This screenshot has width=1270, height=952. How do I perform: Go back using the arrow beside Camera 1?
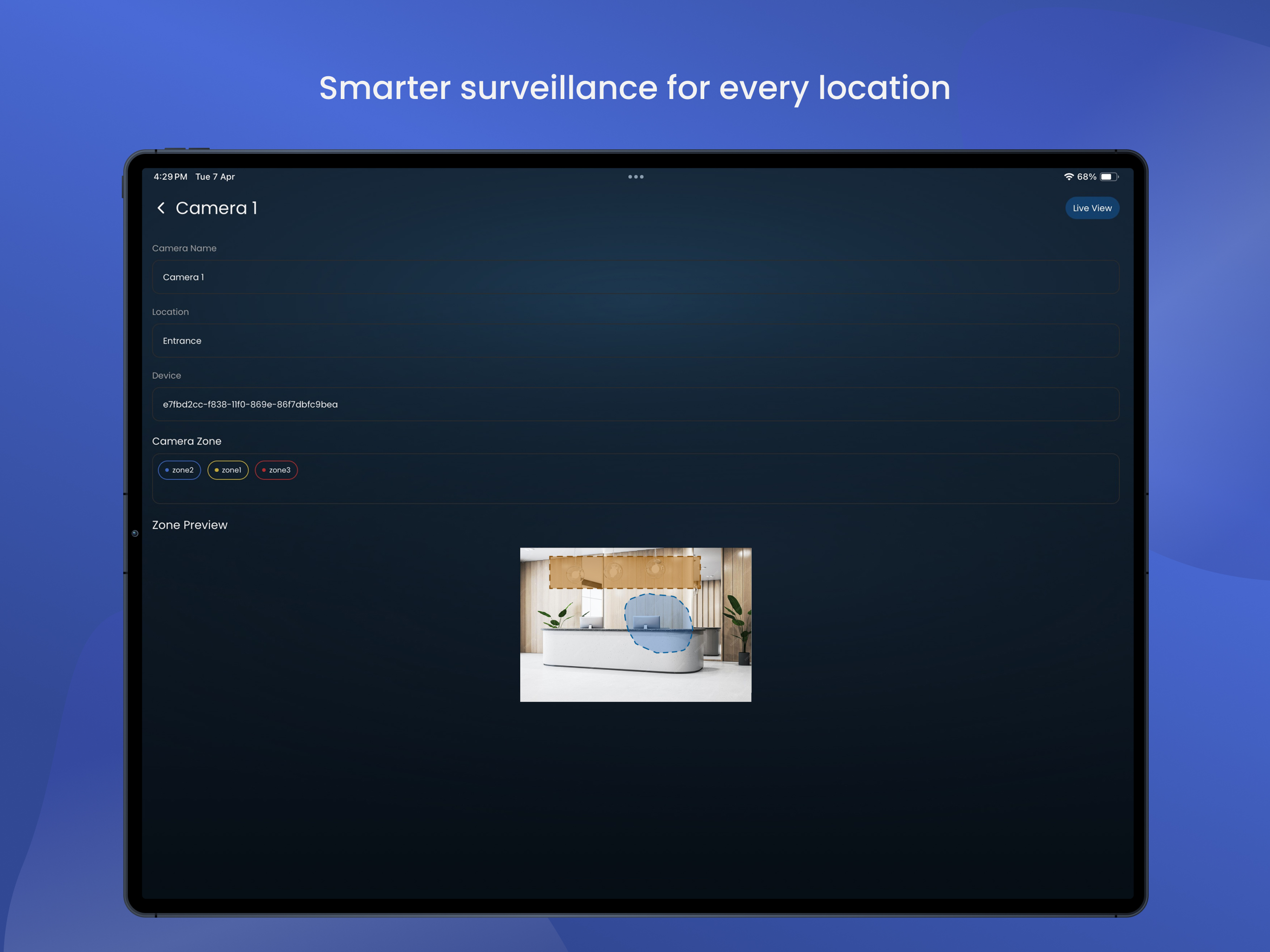coord(161,208)
